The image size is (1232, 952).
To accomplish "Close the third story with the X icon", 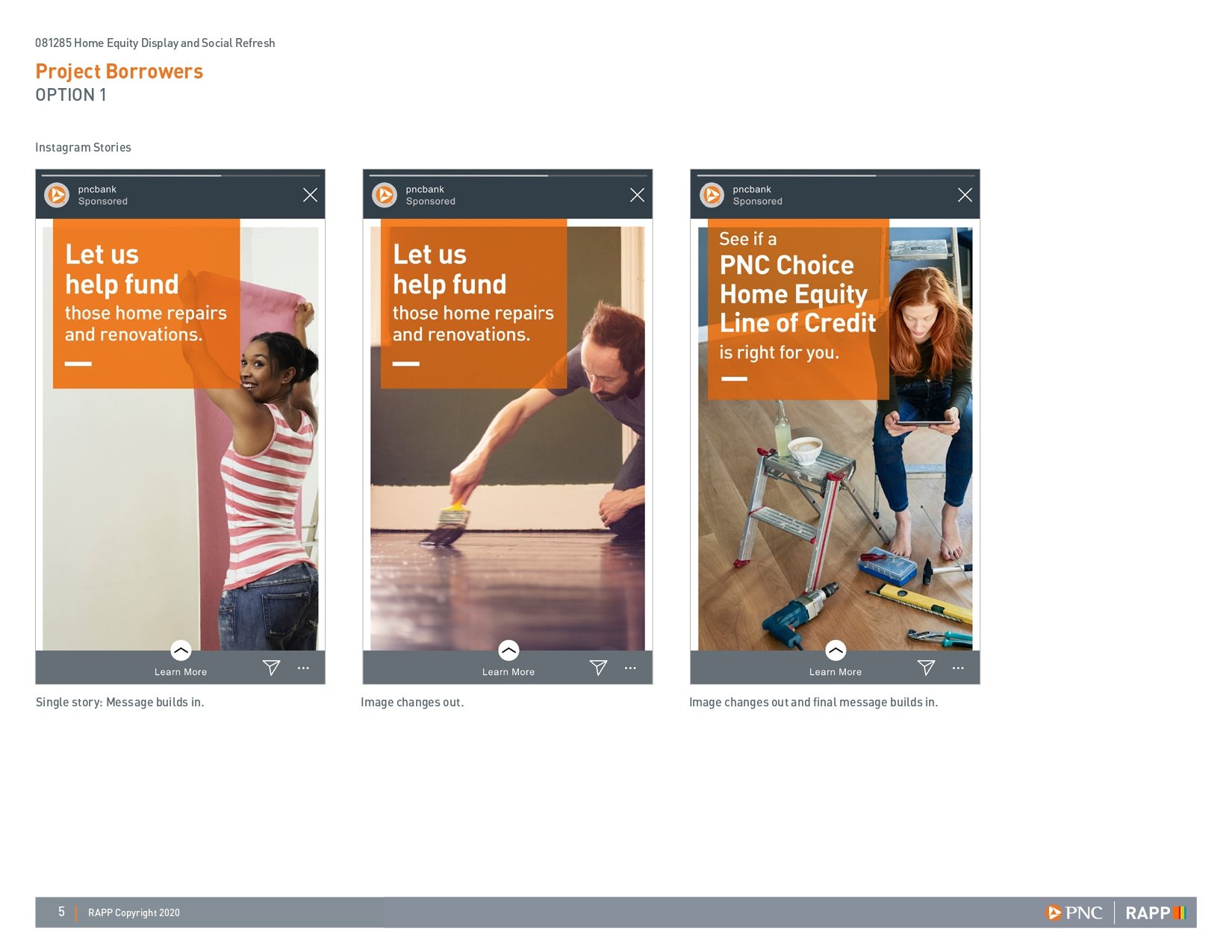I will 965,195.
